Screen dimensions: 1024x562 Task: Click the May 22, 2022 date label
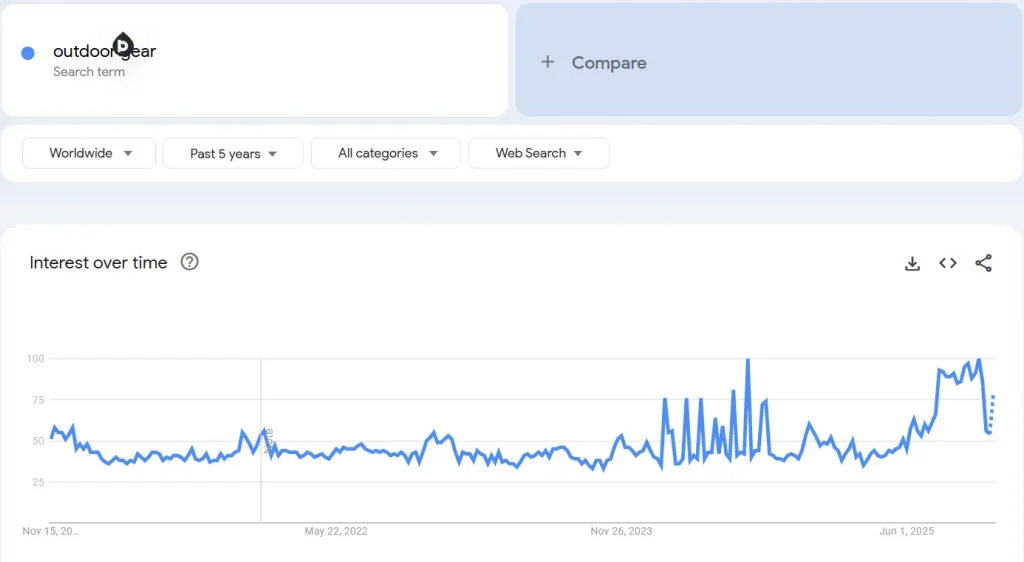[x=336, y=531]
